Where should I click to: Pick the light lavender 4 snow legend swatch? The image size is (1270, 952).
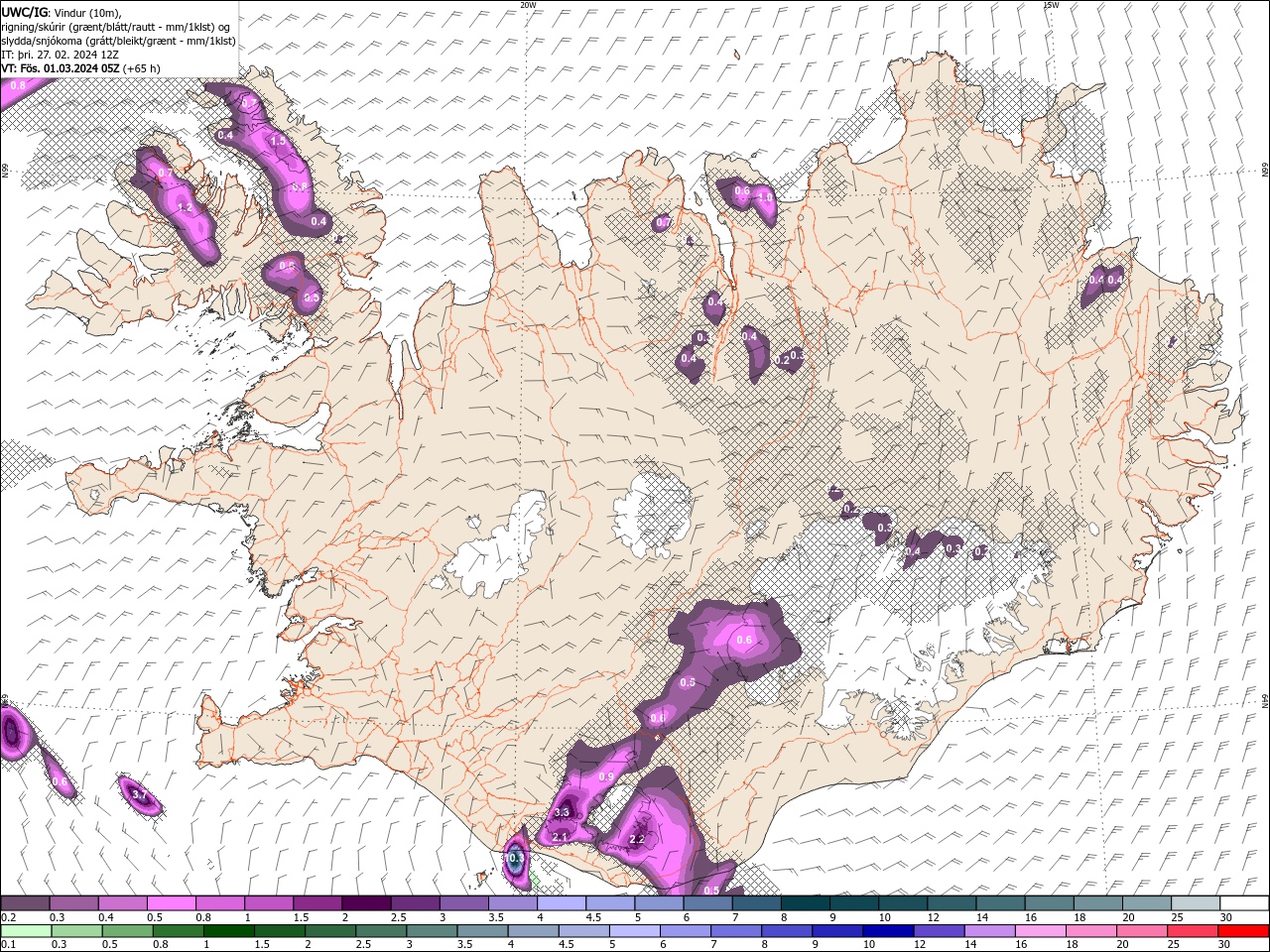point(562,903)
